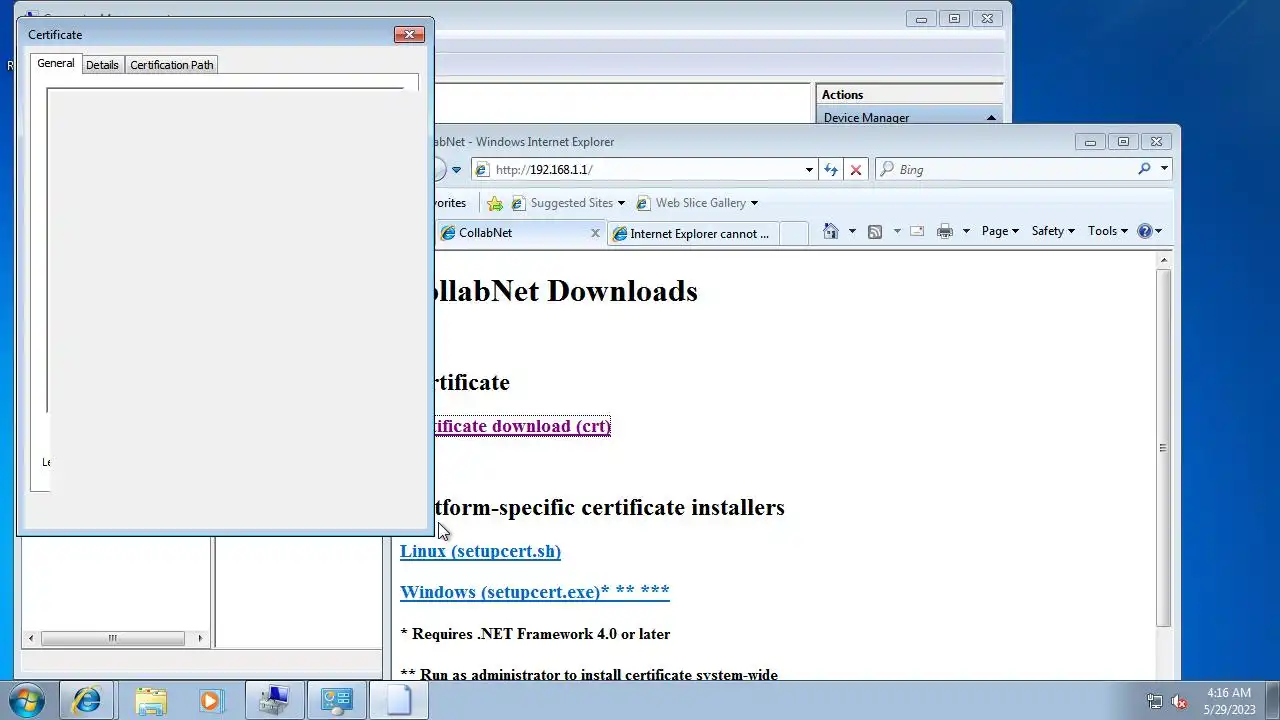The width and height of the screenshot is (1280, 720).
Task: Click the network tray icon
Action: pos(1155,702)
